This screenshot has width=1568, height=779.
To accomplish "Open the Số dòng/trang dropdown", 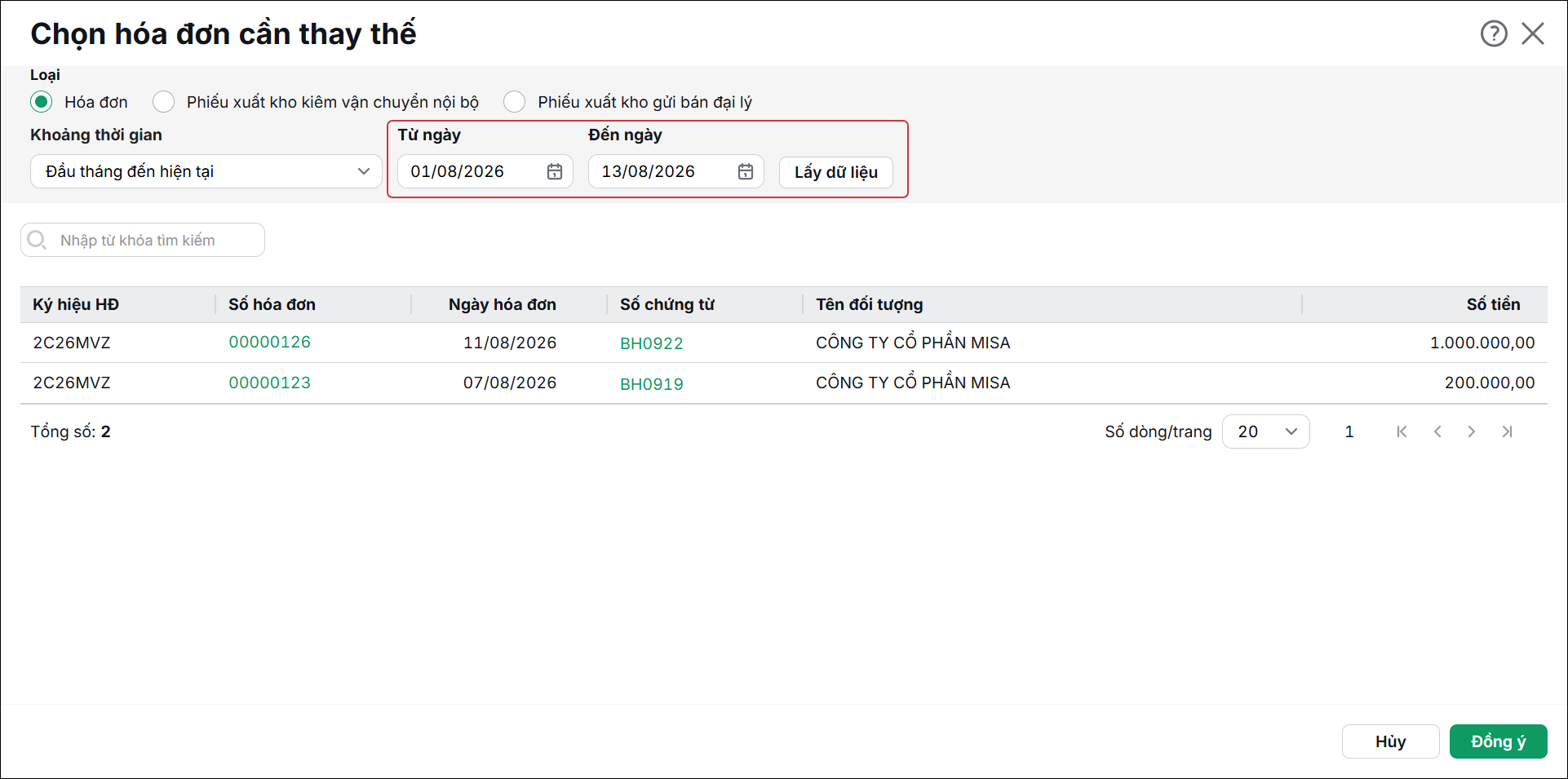I will [1266, 432].
